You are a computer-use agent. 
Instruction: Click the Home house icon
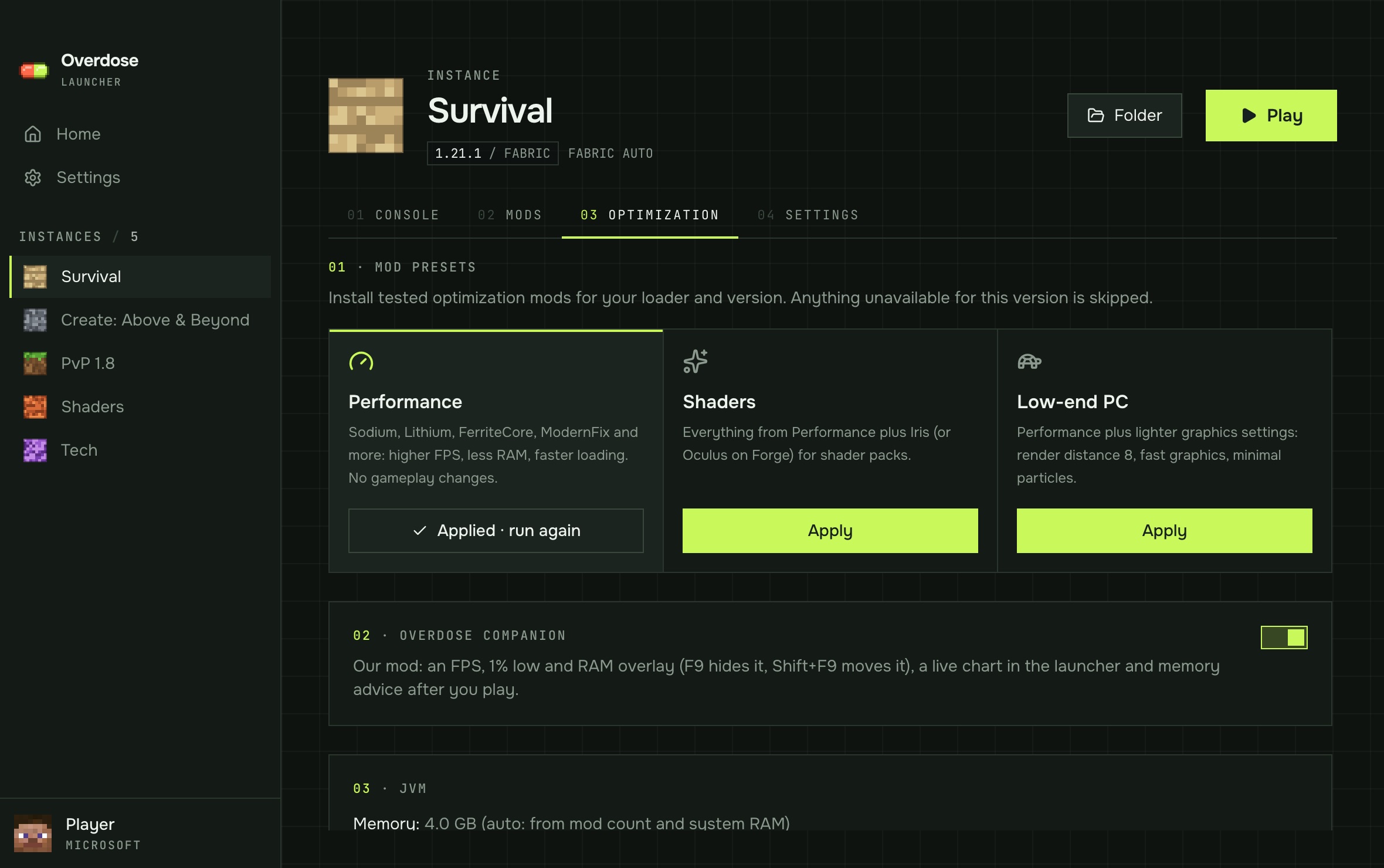[33, 134]
